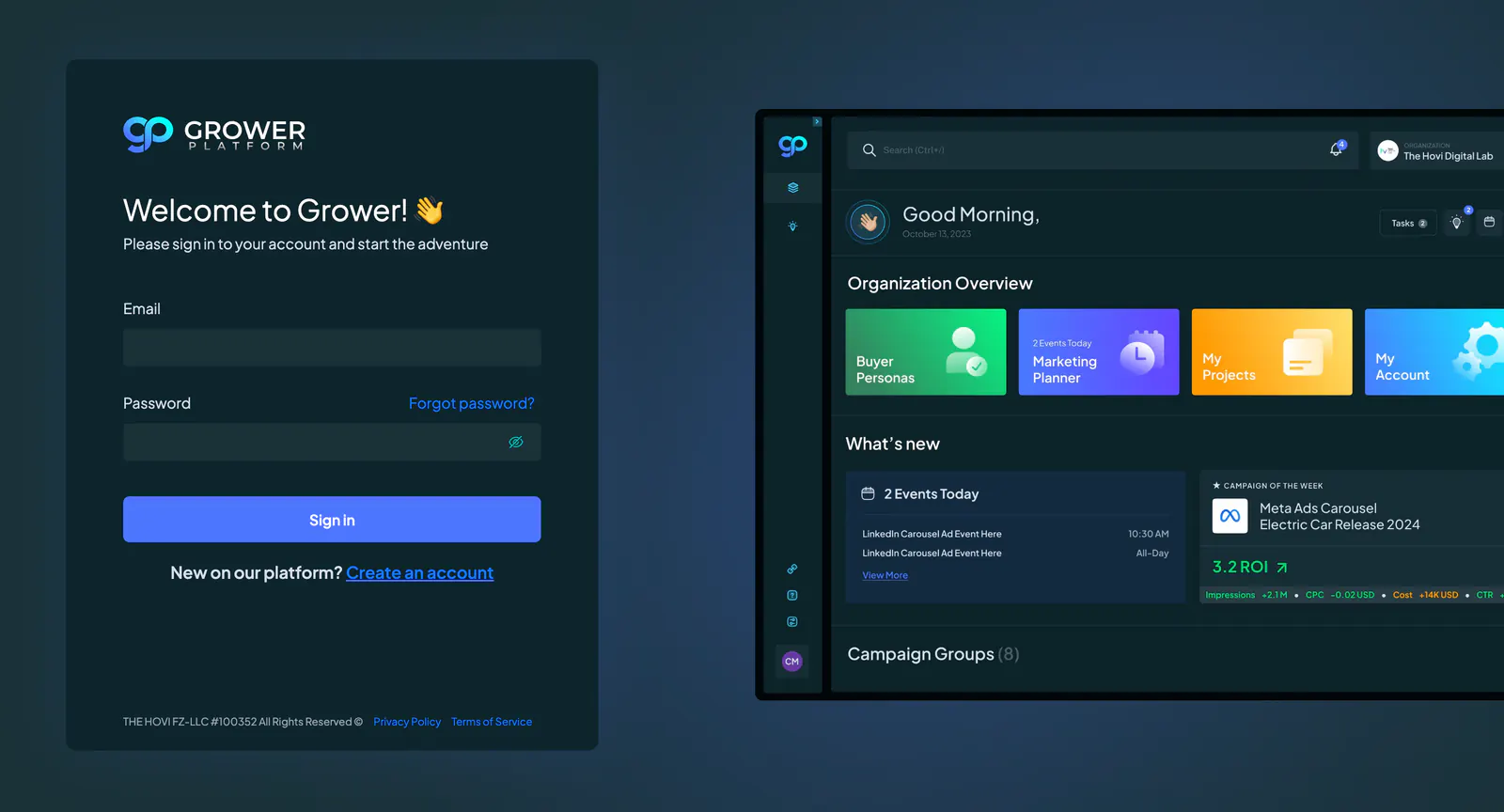Click the View More link under events
1504x812 pixels.
coord(885,575)
